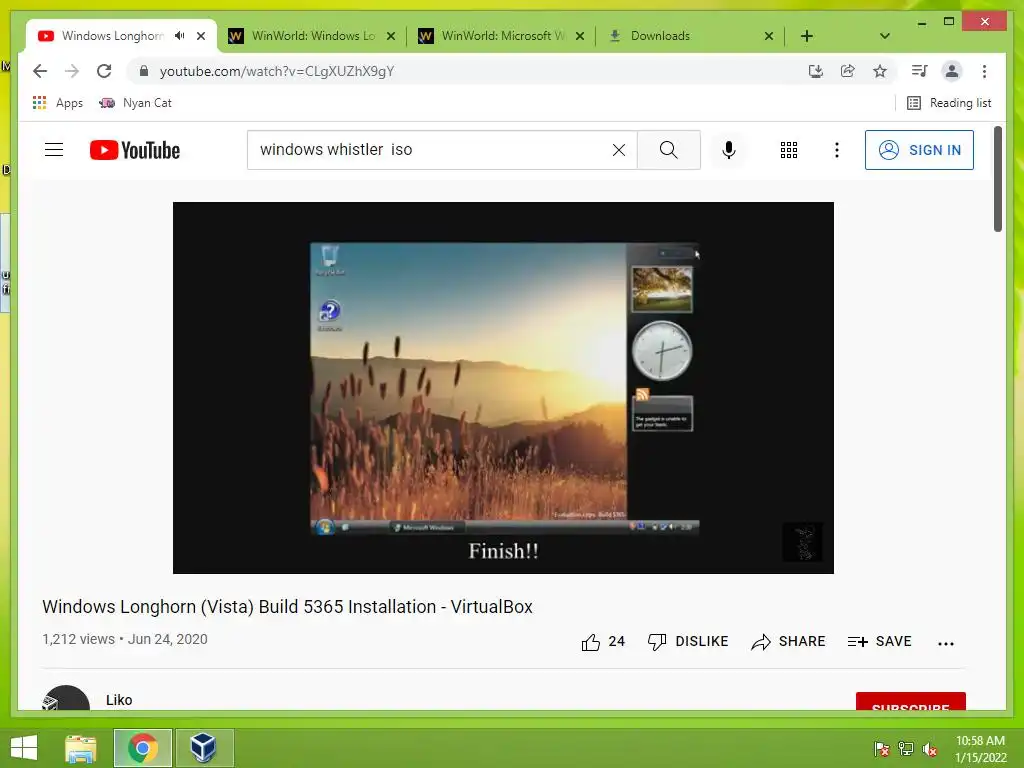The height and width of the screenshot is (768, 1024).
Task: Open the Reading list
Action: (x=949, y=103)
